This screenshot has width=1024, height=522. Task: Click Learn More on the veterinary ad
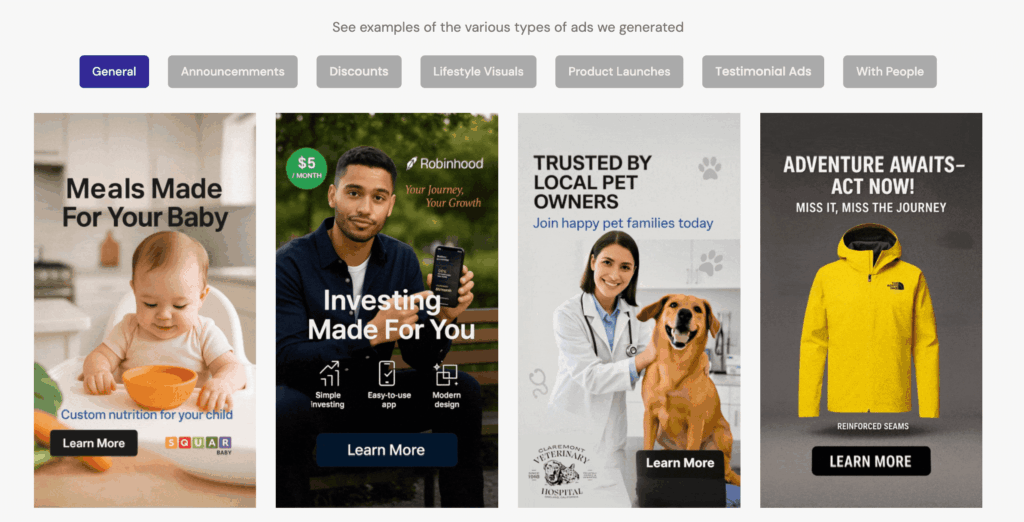pyautogui.click(x=680, y=463)
